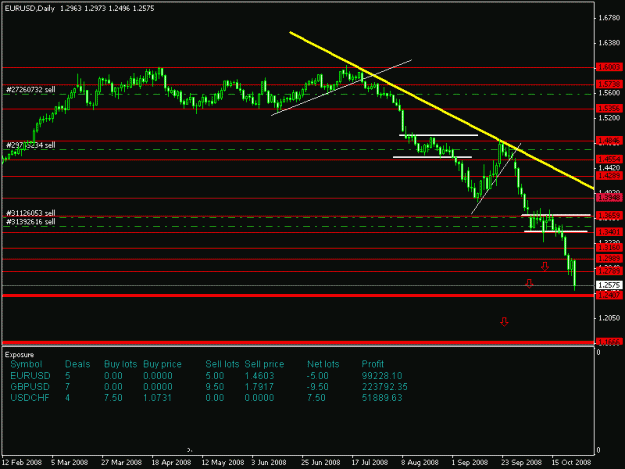Select the yellow descending trendline
625x469 pixels.
point(441,110)
